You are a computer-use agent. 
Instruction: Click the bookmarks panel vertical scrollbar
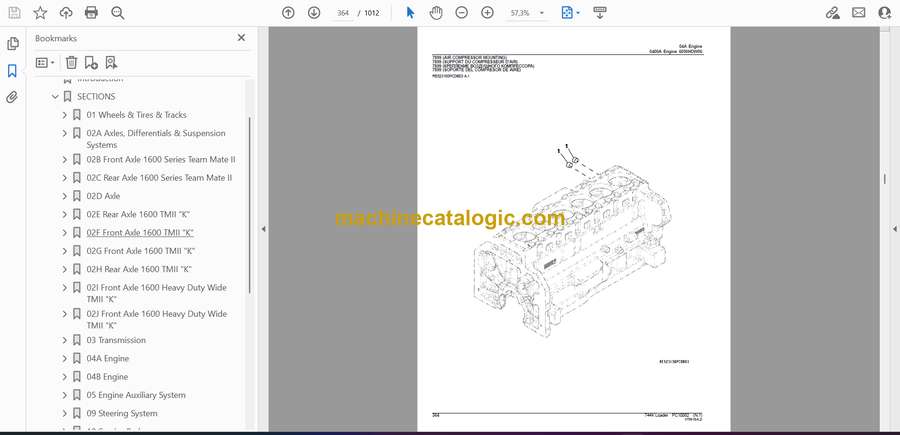pyautogui.click(x=250, y=205)
